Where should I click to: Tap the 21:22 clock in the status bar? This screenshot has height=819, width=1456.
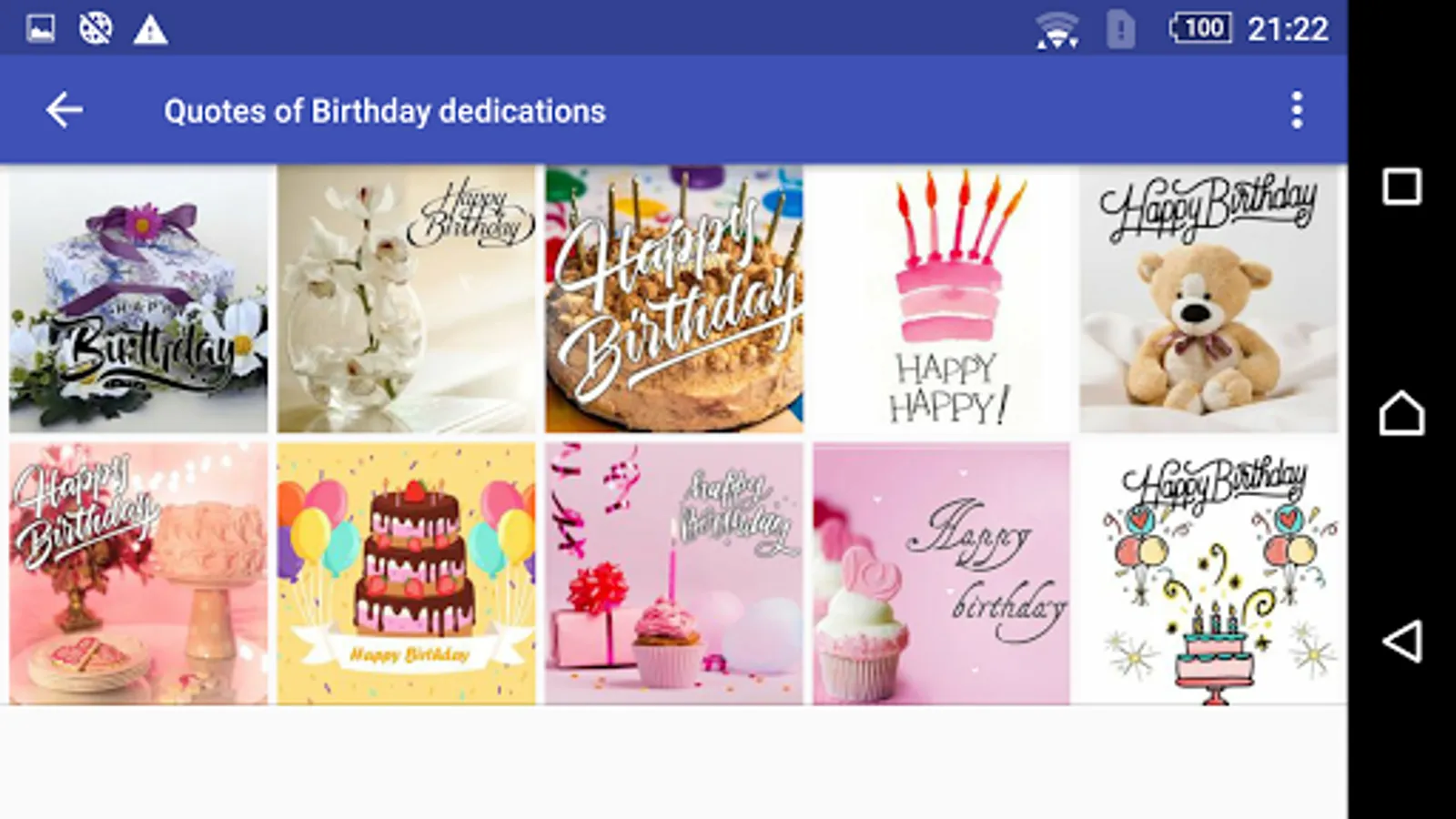tap(1288, 29)
